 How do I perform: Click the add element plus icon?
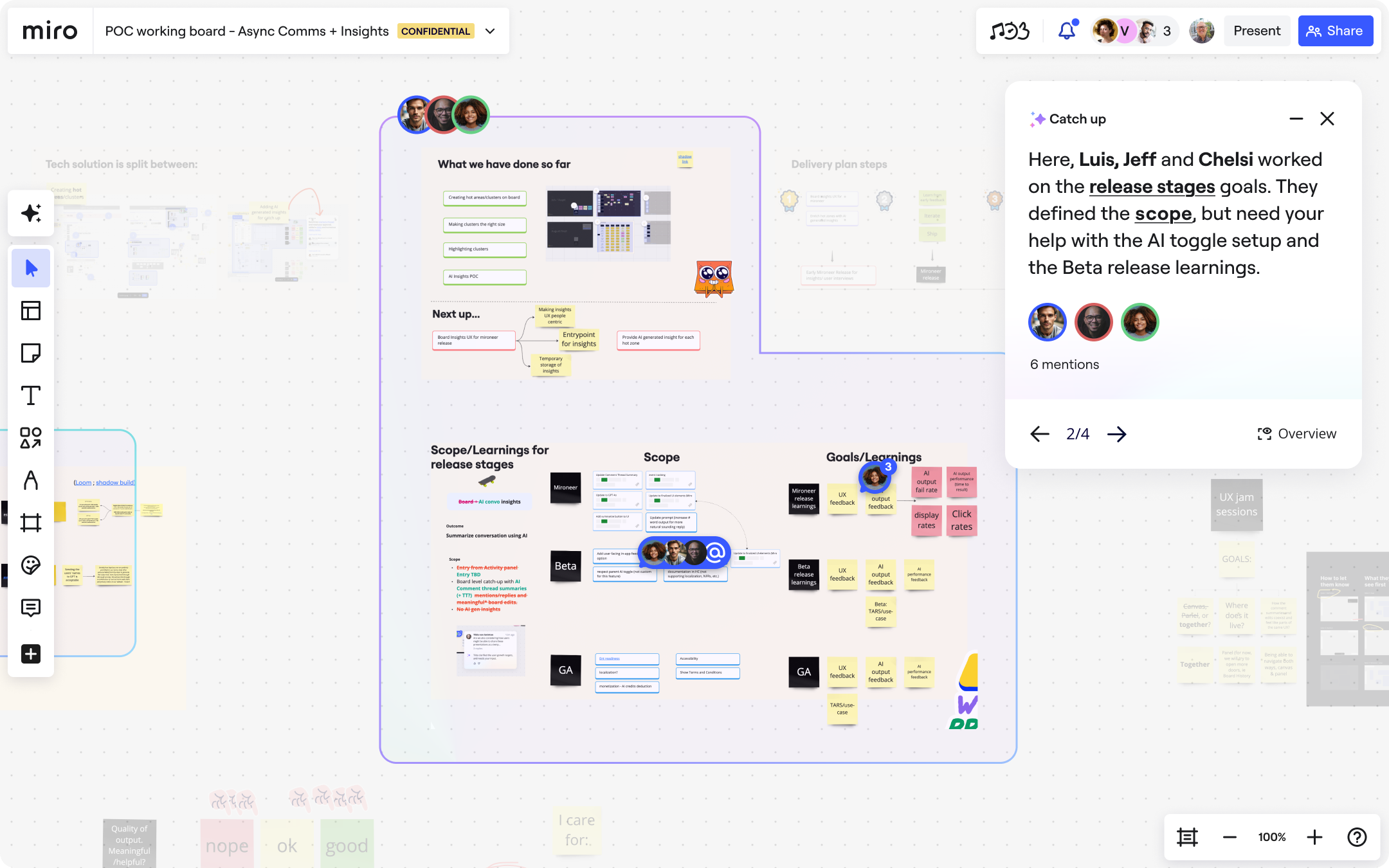point(30,654)
